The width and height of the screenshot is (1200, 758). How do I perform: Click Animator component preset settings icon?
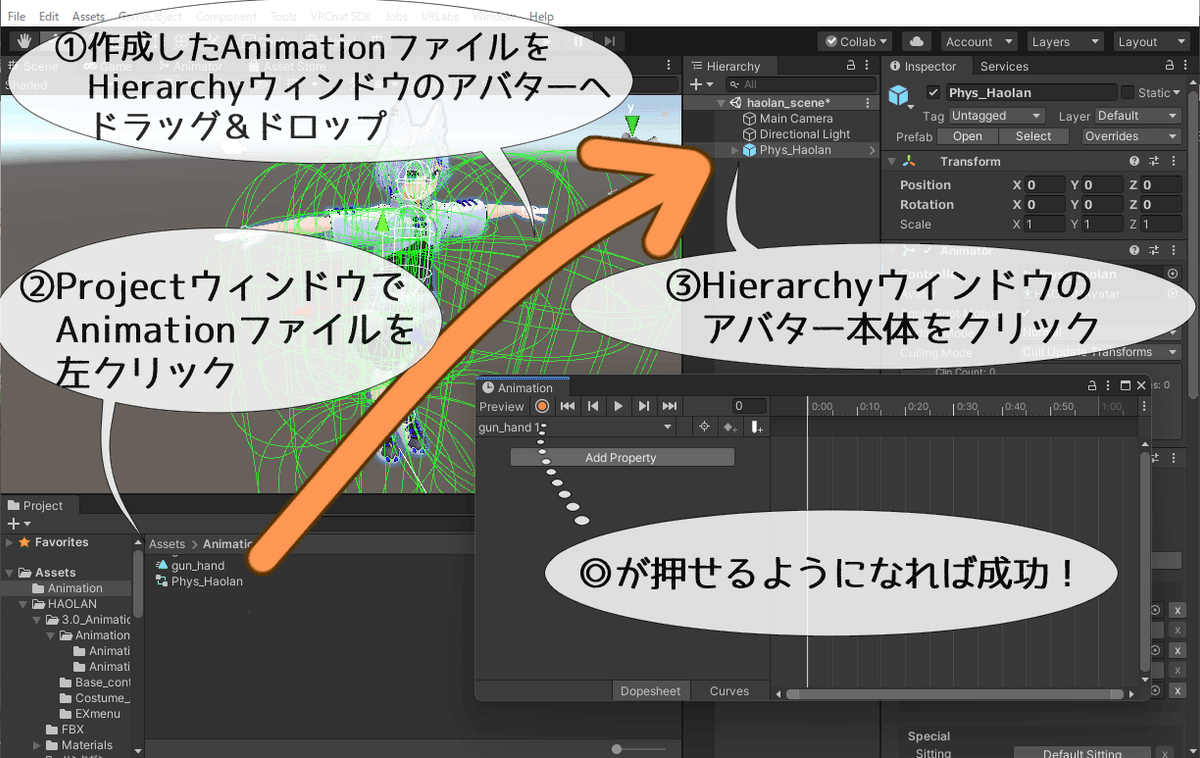1154,251
